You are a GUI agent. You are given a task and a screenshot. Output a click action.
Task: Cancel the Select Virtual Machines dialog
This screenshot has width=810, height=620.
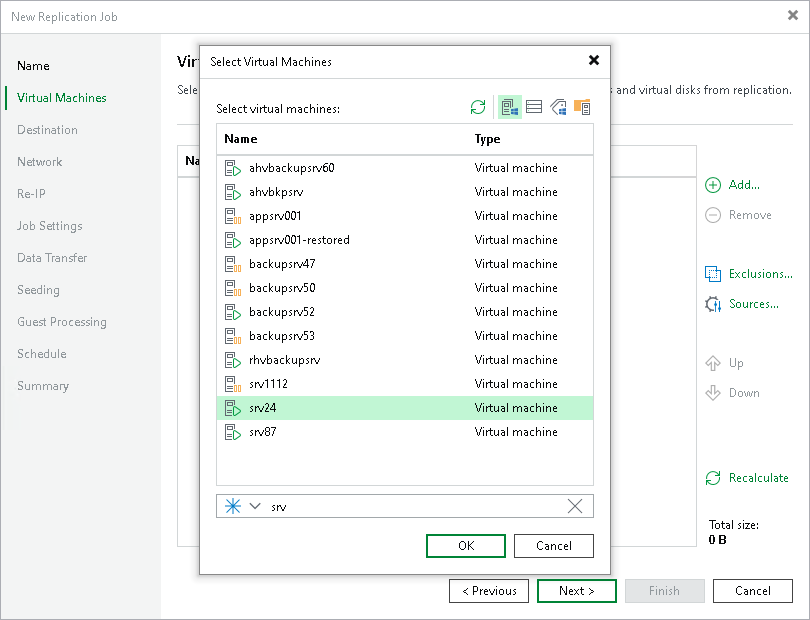(x=554, y=546)
